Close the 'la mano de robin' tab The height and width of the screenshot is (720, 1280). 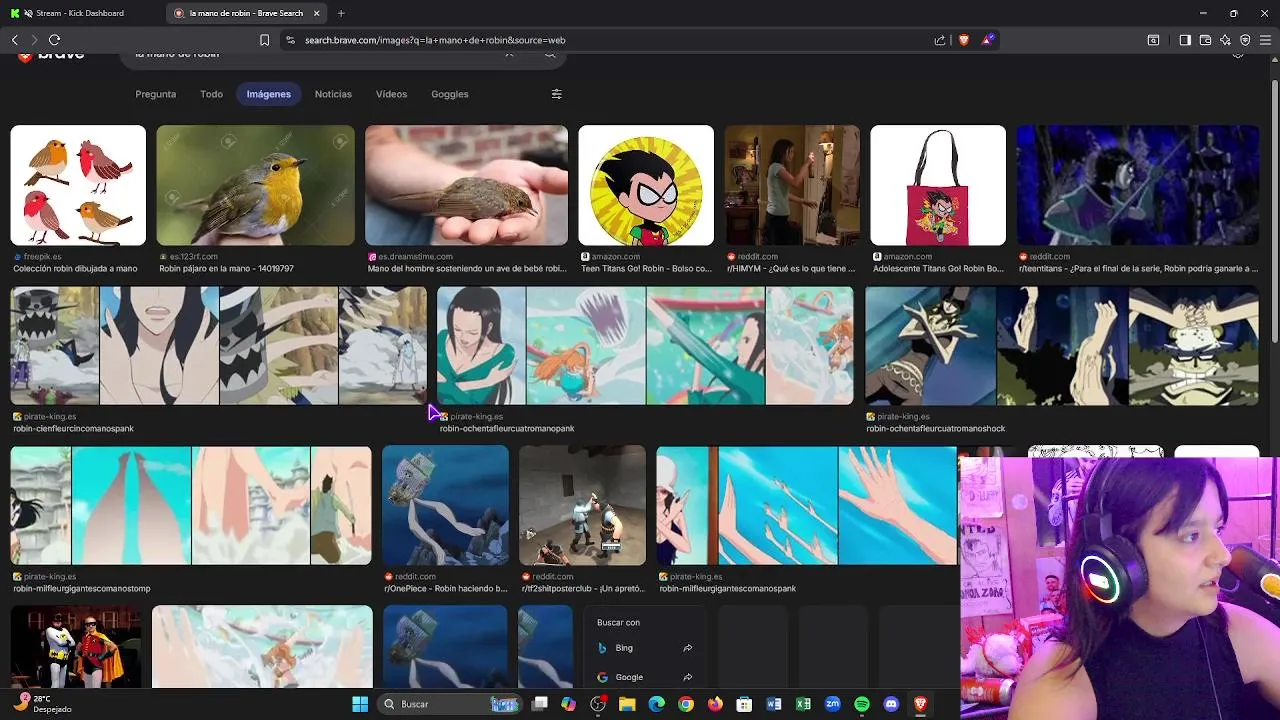317,13
